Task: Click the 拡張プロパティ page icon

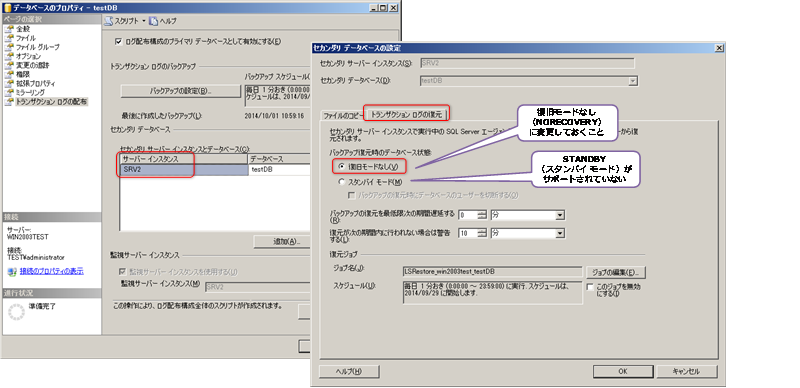Action: [9, 83]
